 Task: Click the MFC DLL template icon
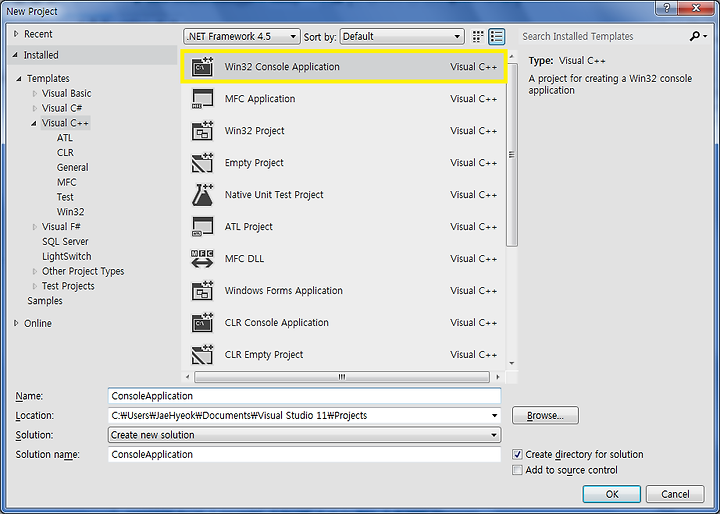coord(202,259)
